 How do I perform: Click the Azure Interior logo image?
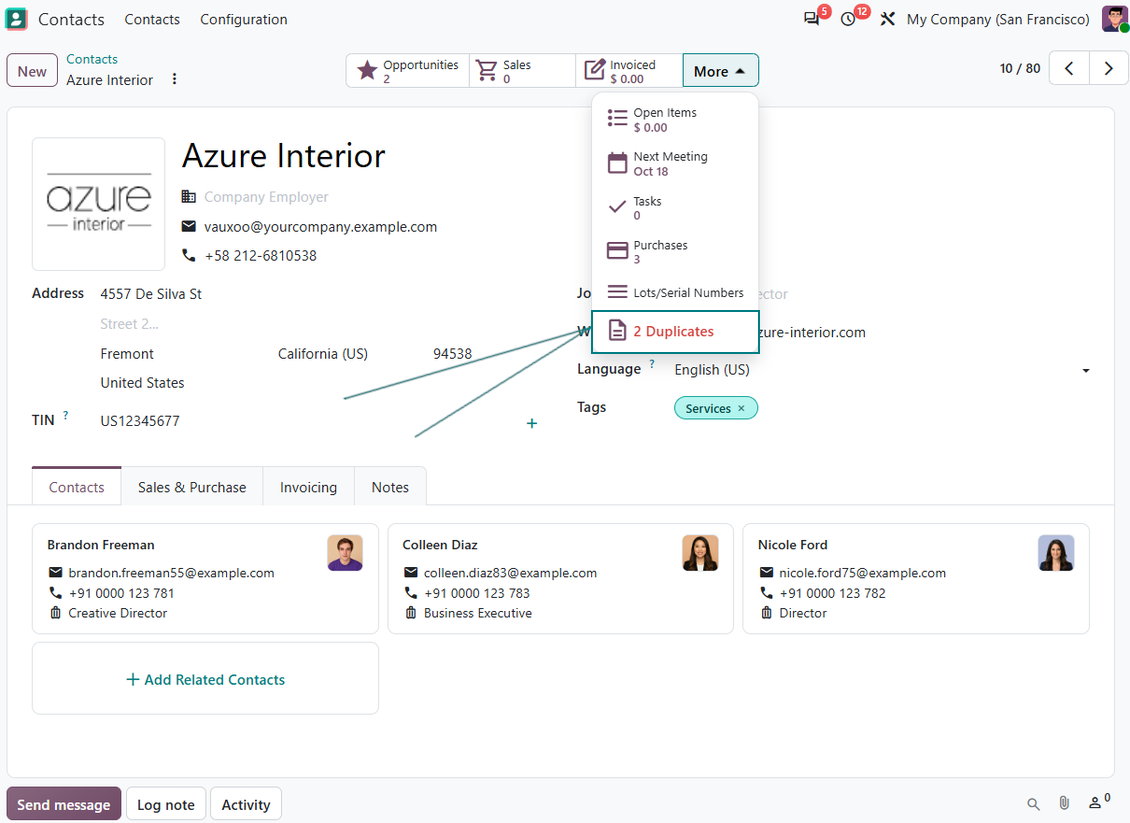point(99,204)
